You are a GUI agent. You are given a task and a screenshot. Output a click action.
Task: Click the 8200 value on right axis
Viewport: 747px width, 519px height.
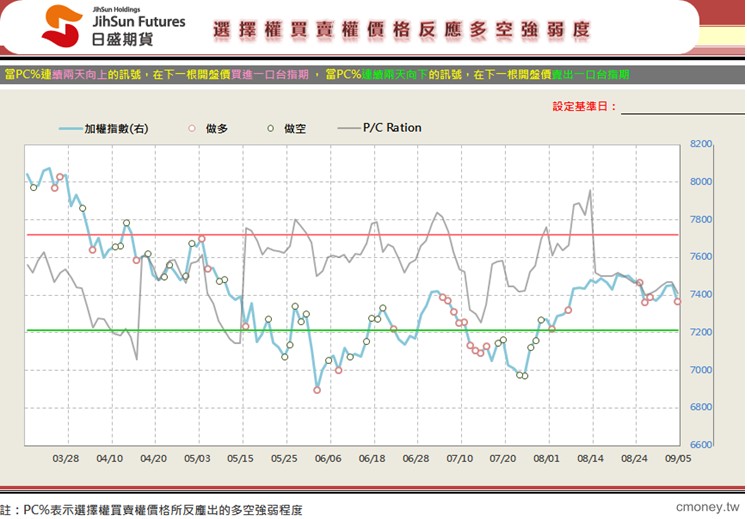701,144
